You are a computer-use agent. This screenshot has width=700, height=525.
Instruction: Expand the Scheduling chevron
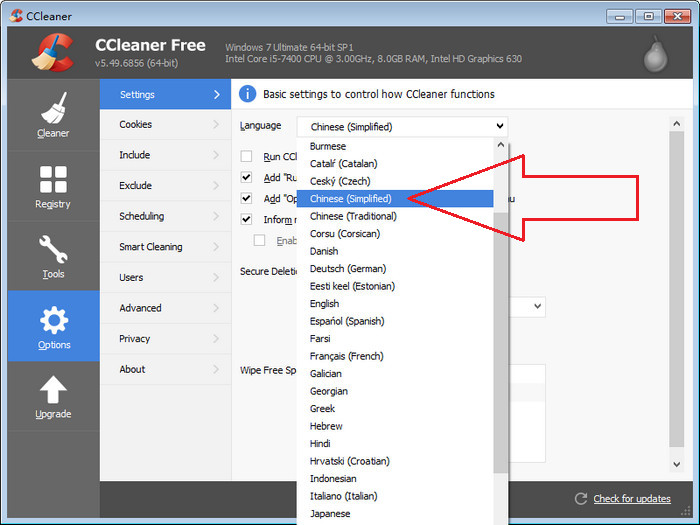pos(216,216)
